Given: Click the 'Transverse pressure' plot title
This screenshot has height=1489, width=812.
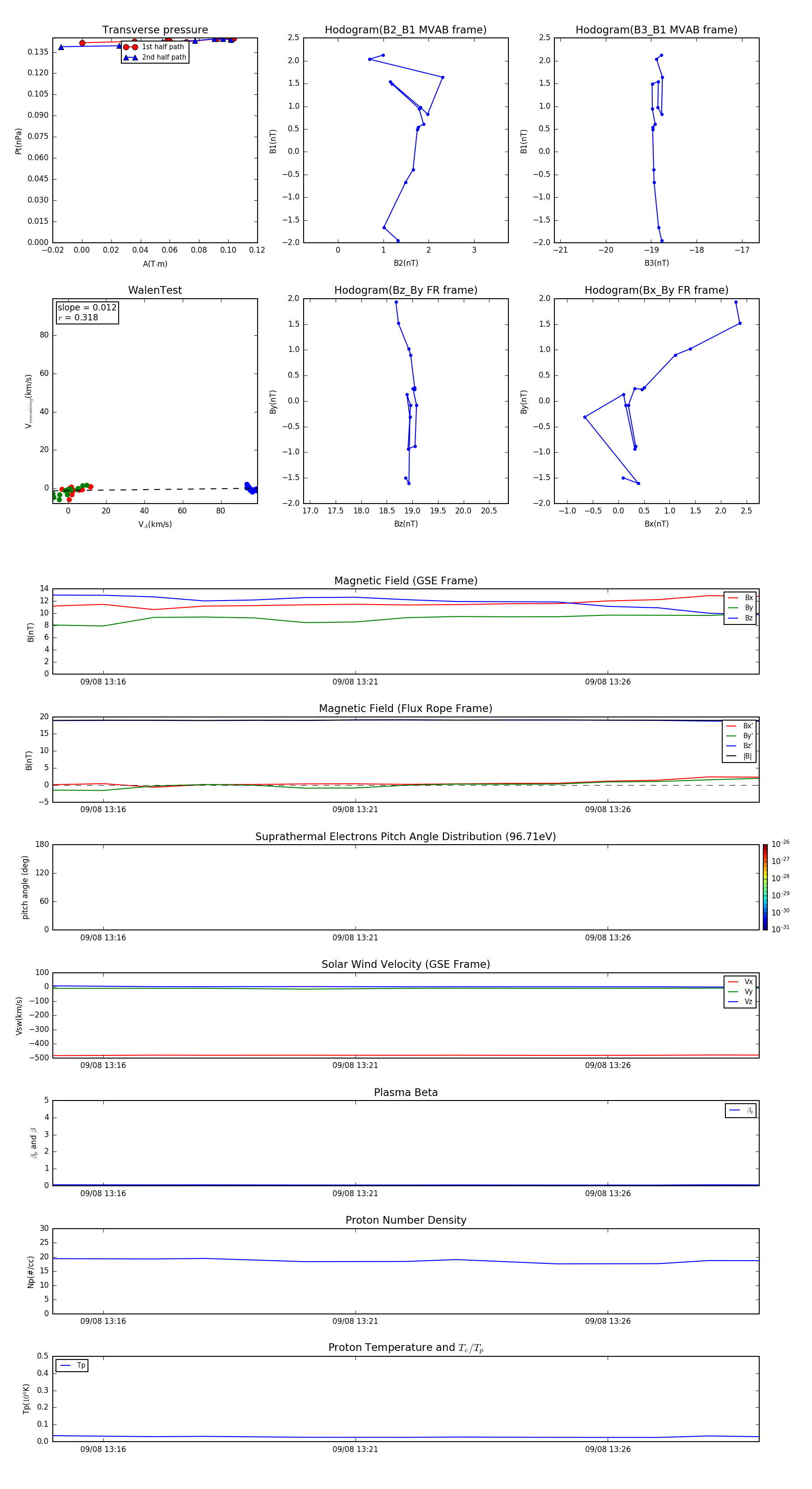Looking at the screenshot, I should 155,30.
